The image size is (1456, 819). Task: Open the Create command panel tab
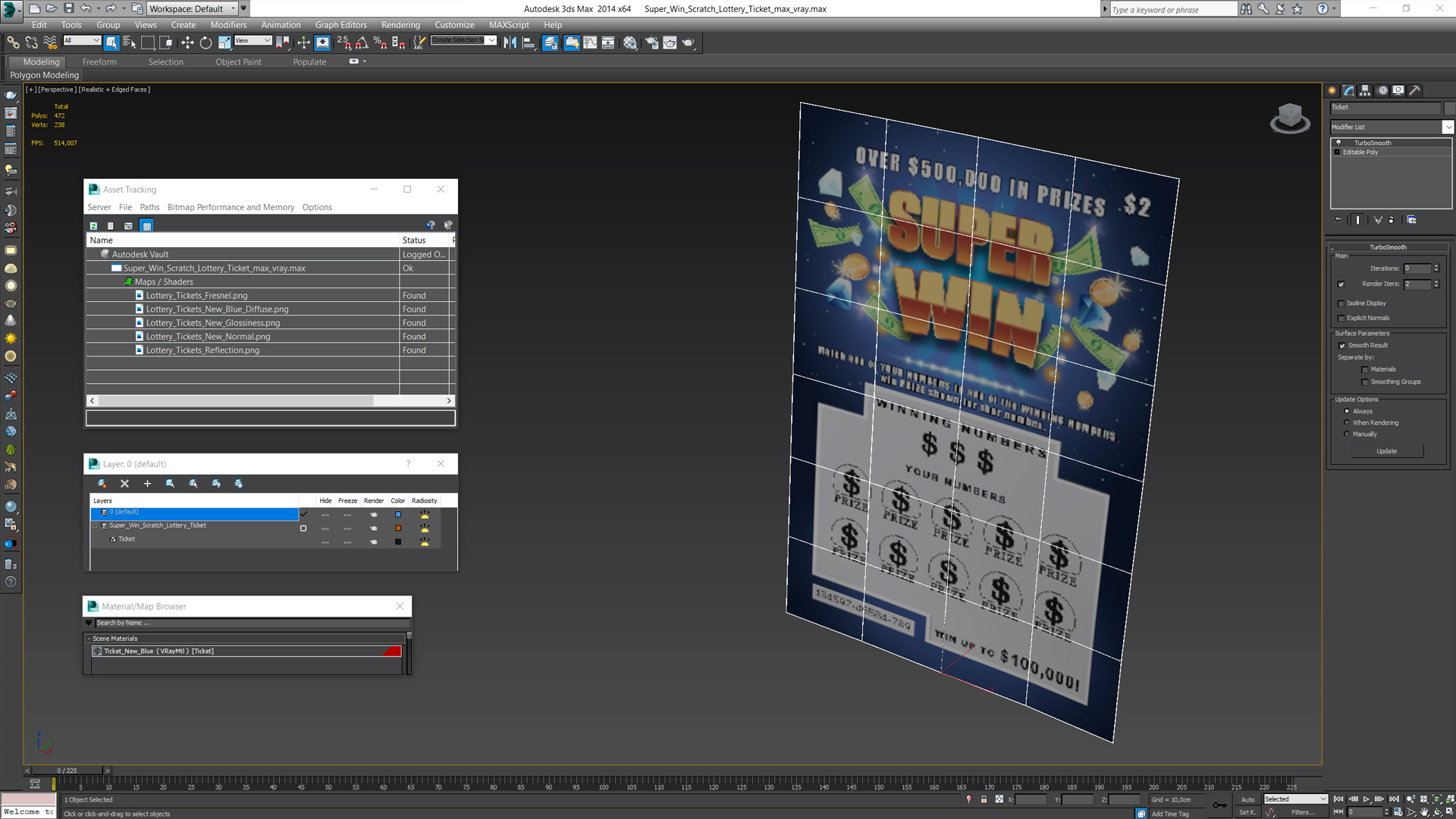(x=1332, y=90)
